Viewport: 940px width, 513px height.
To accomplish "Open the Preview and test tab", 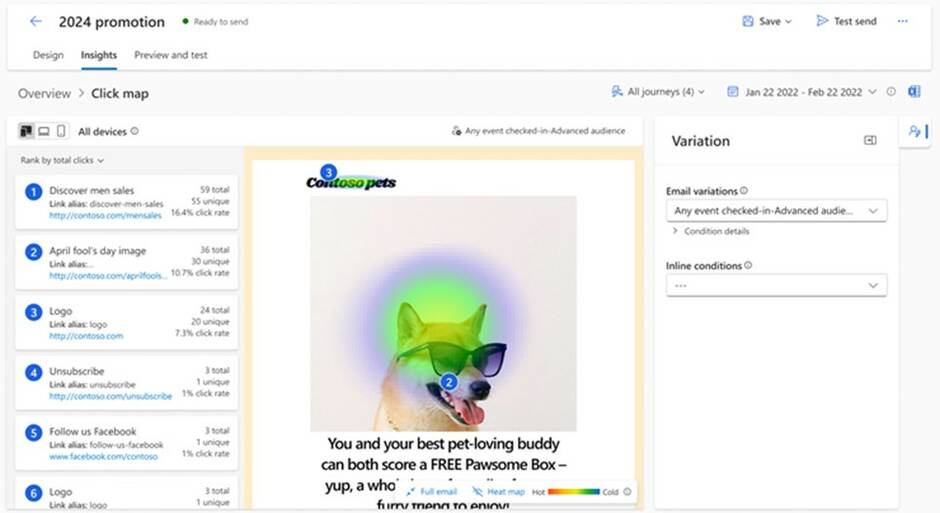I will coord(171,55).
